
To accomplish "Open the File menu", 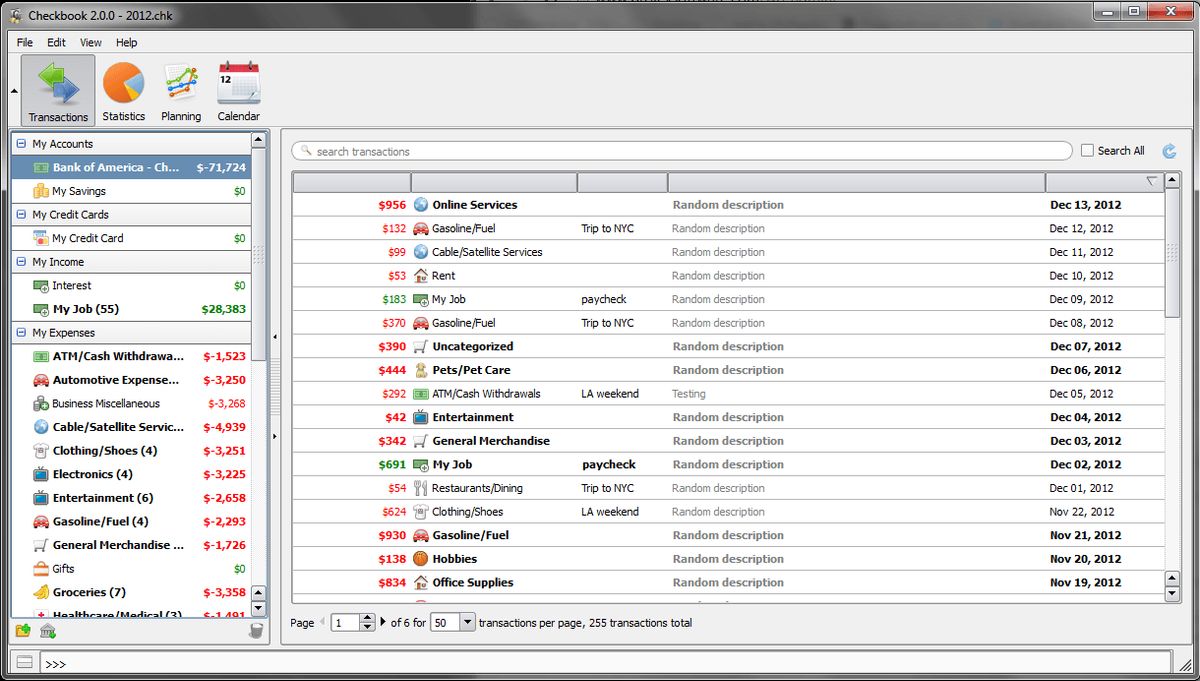I will [x=23, y=42].
